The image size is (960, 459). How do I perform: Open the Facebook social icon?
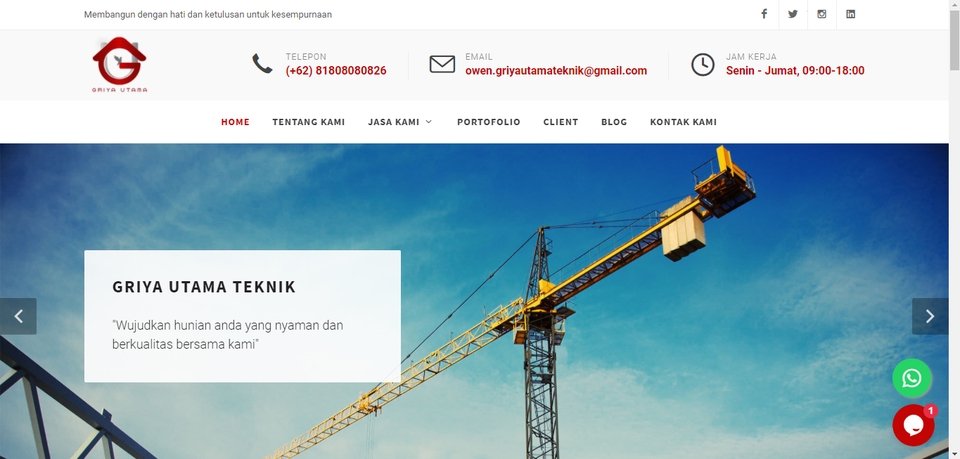click(764, 14)
